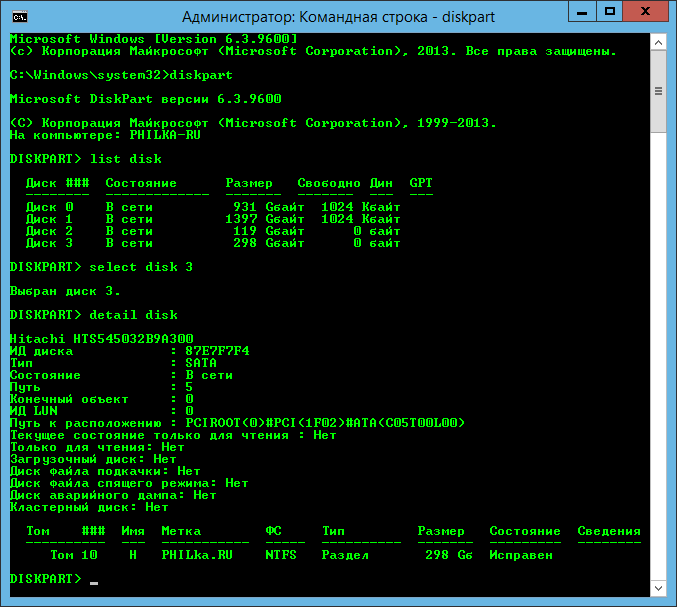Click the 'Том 10' volume entry
677x607 pixels.
74,555
